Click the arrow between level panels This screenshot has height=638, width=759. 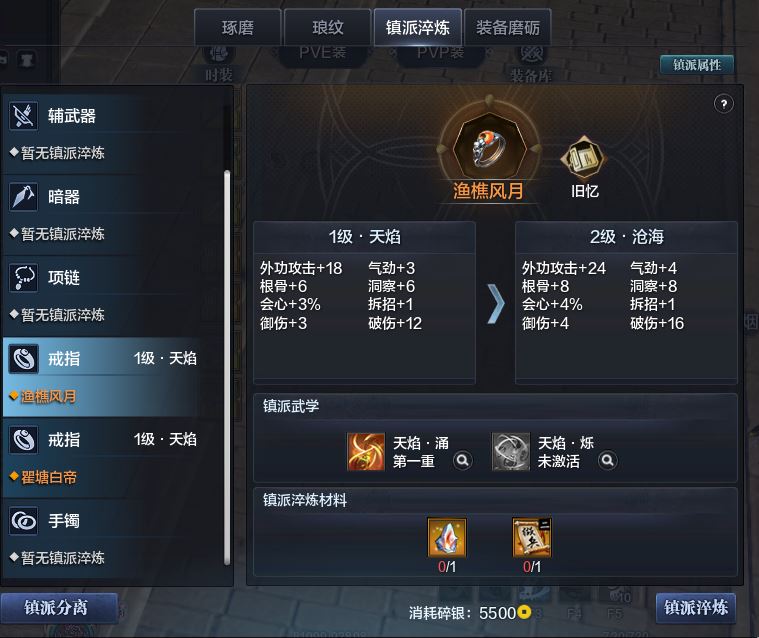tap(496, 304)
